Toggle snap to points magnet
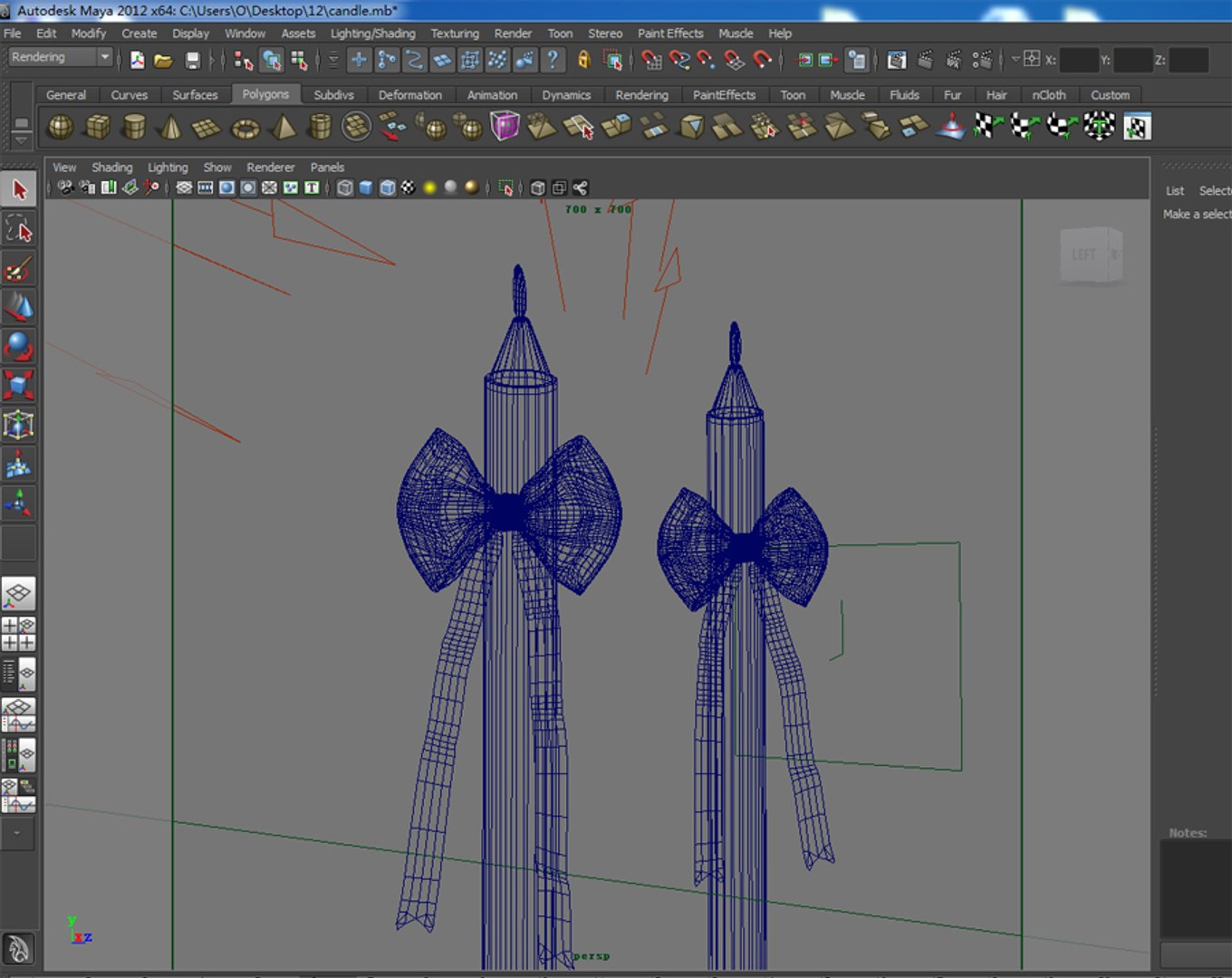The height and width of the screenshot is (978, 1232). [707, 61]
